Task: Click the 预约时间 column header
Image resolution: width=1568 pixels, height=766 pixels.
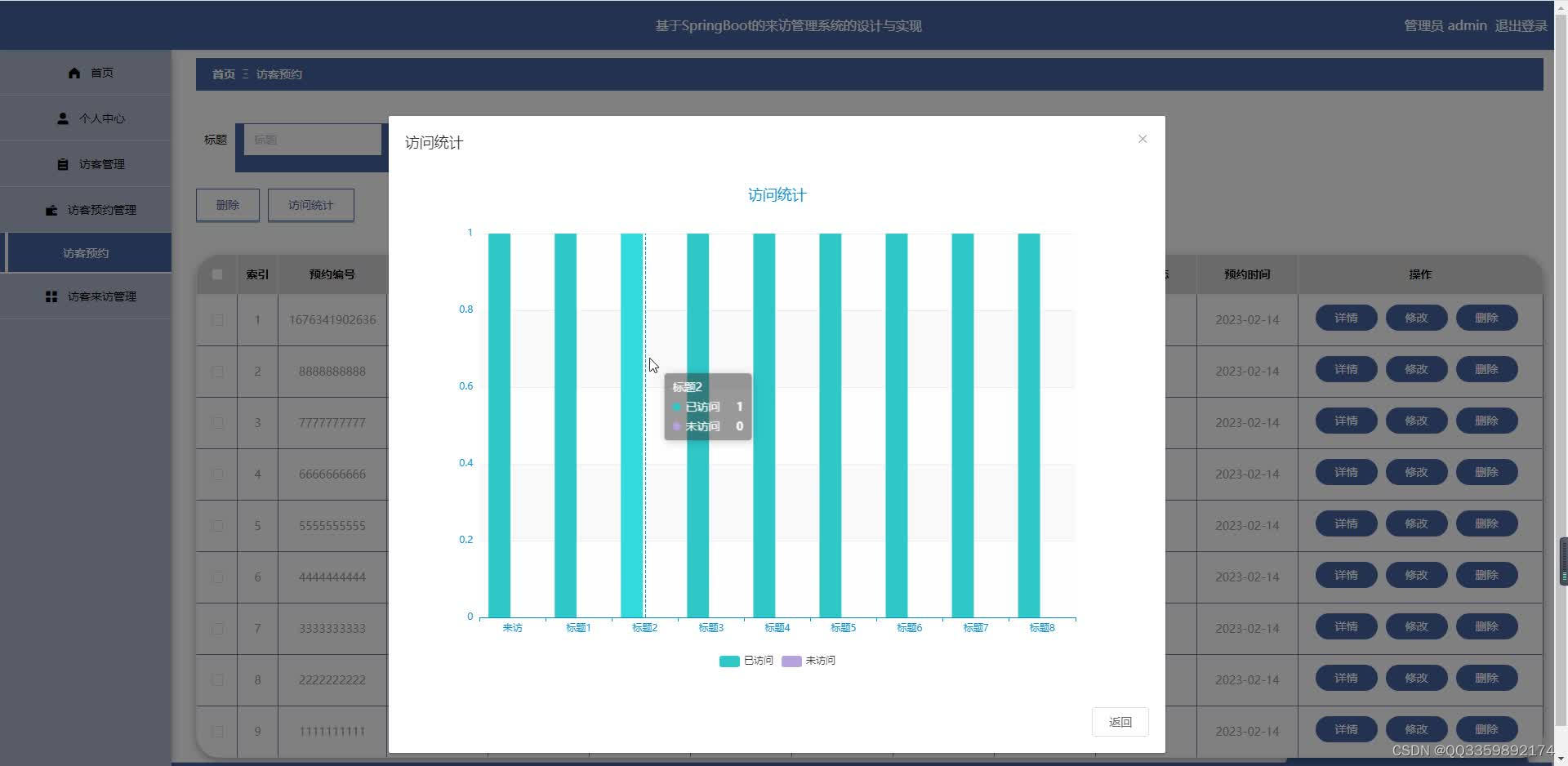Action: pos(1247,274)
